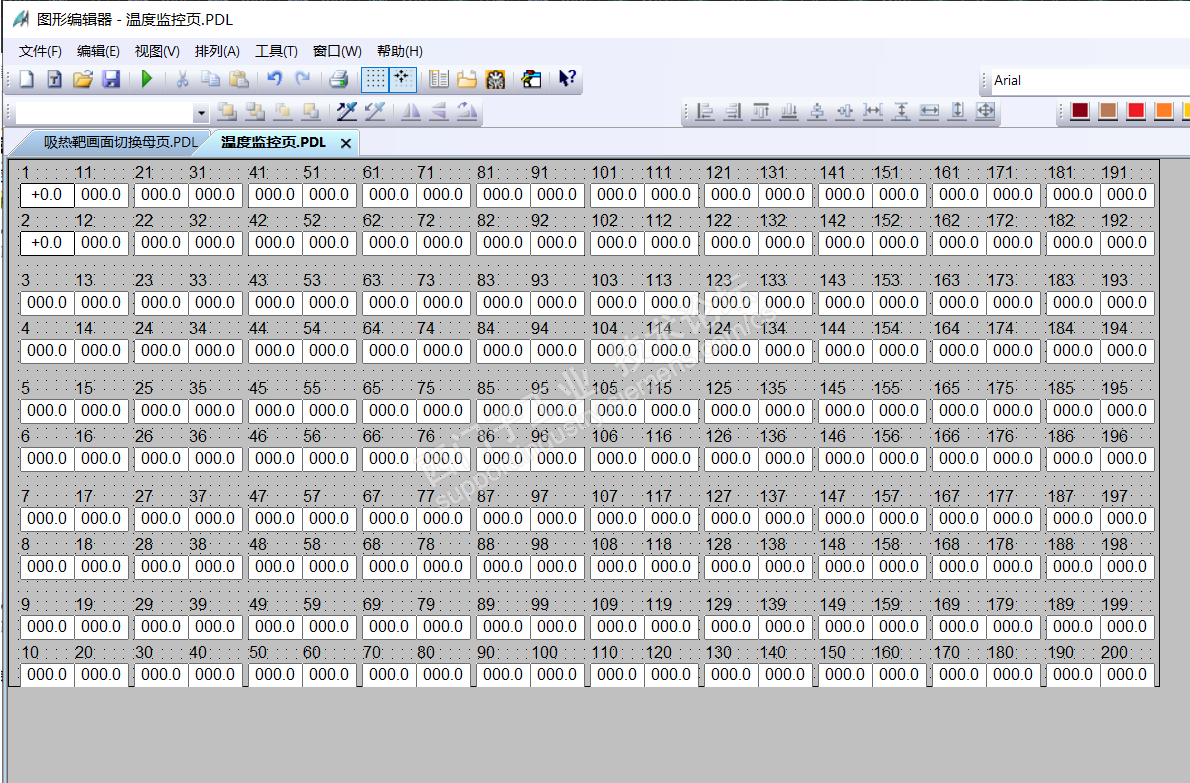Click the Cut scissors icon

(182, 79)
